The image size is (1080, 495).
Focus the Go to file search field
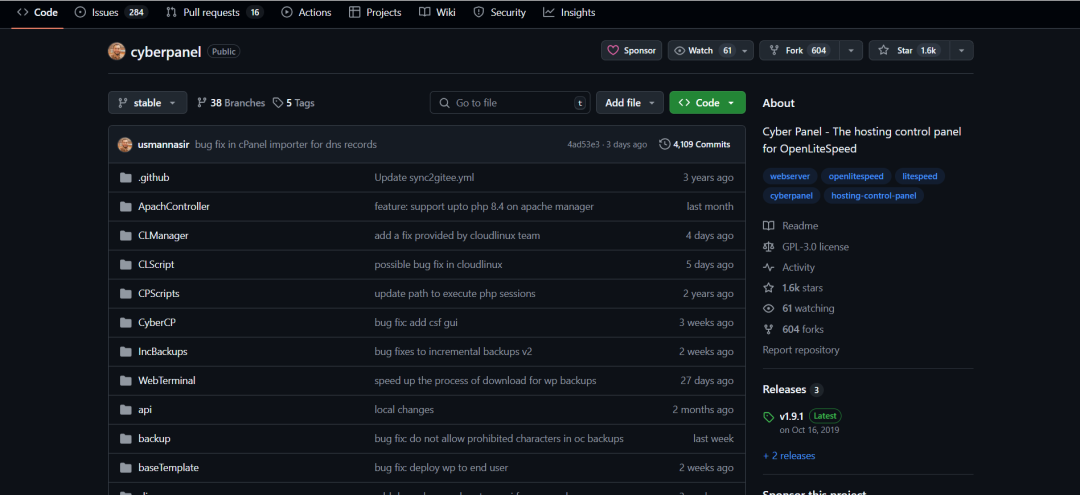[x=510, y=103]
